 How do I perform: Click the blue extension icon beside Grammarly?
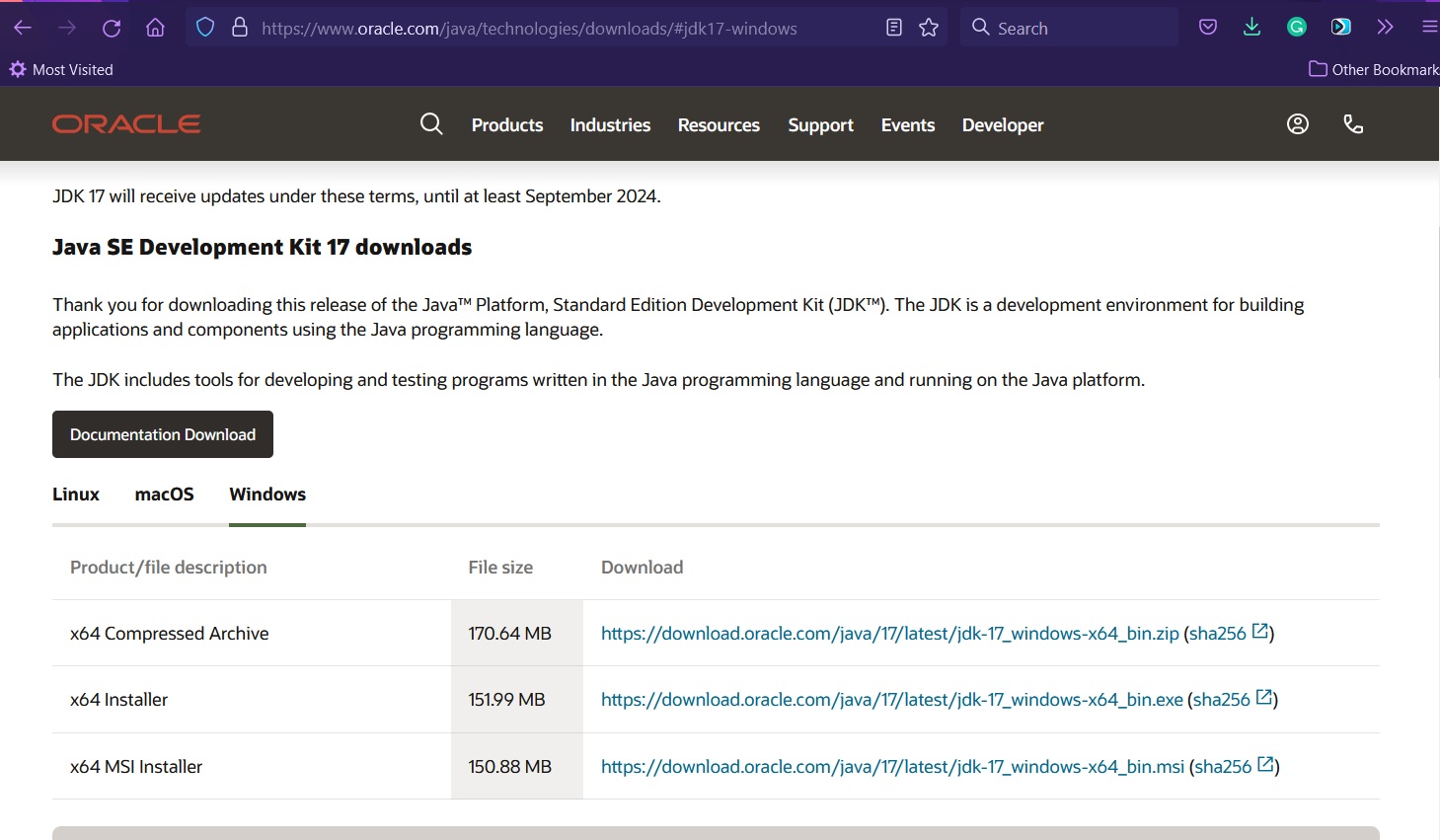(x=1340, y=28)
